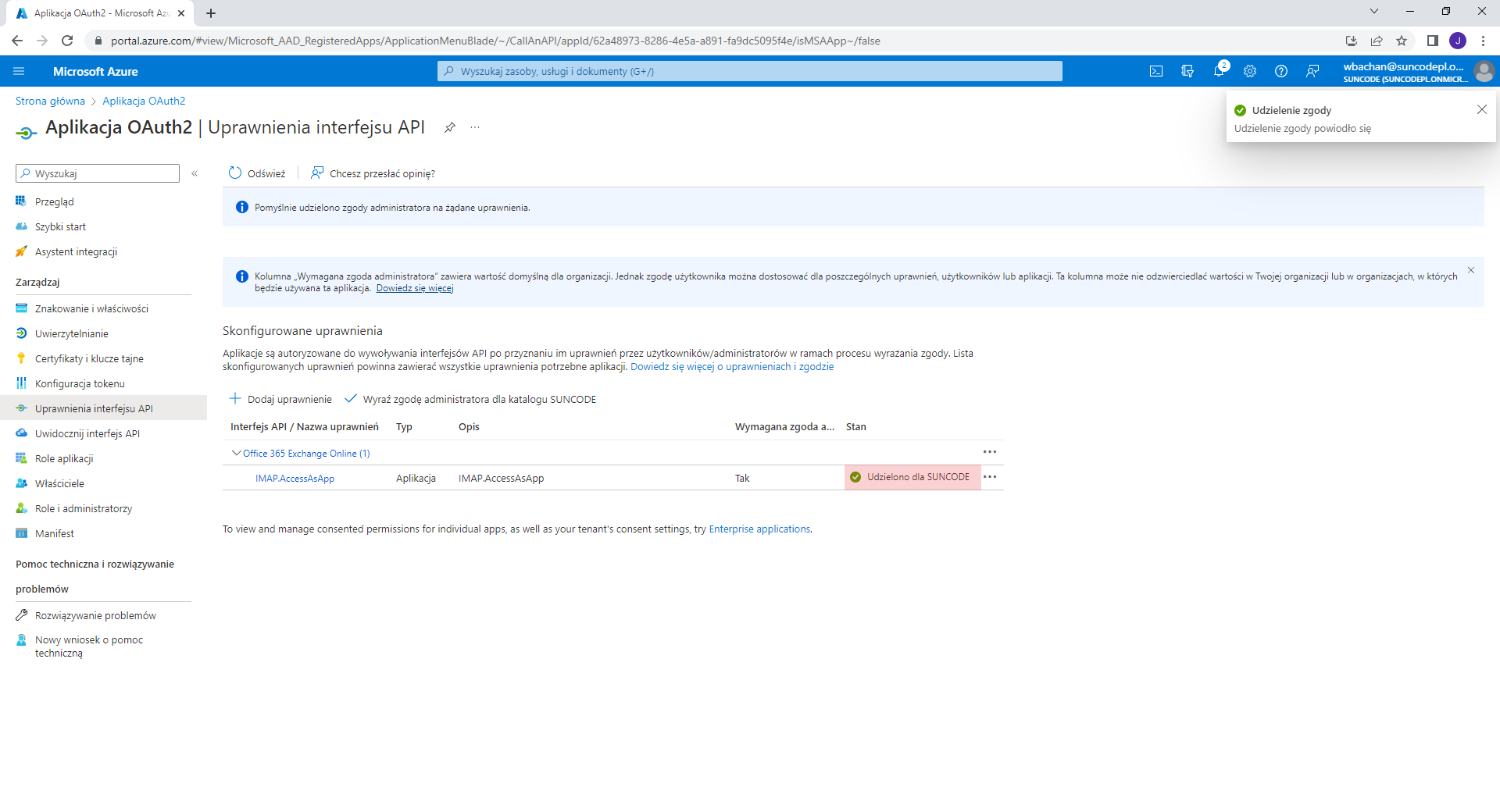
Task: Collapse Office 365 Exchange Online group
Action: coord(236,453)
